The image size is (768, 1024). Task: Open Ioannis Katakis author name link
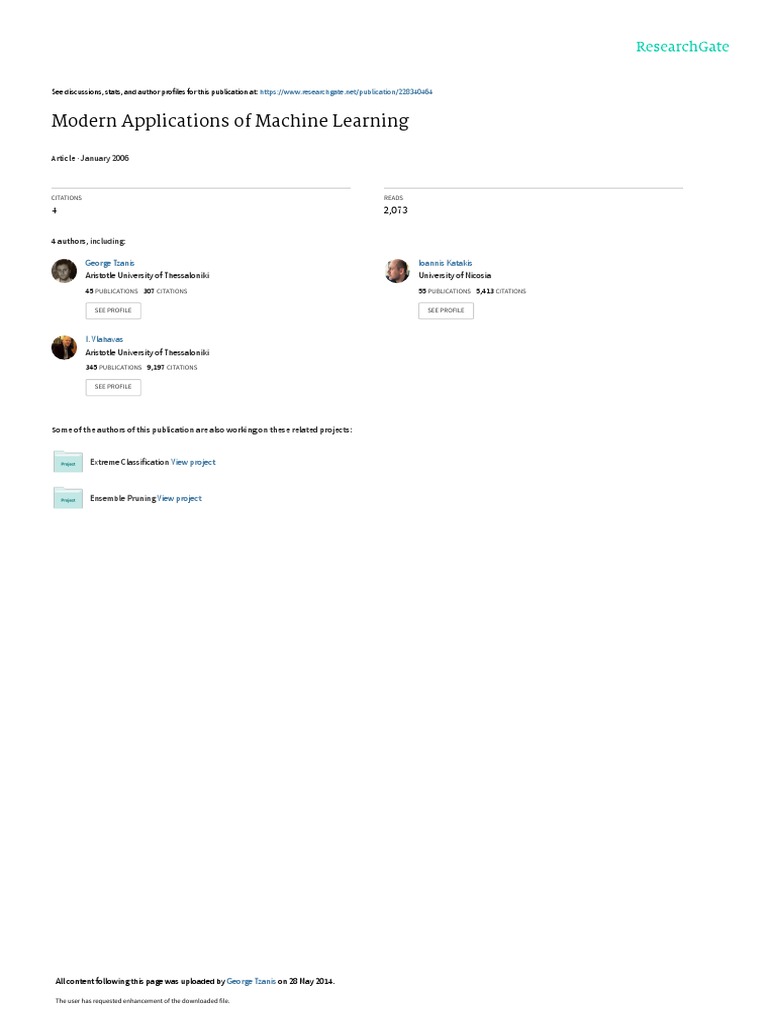(x=445, y=263)
